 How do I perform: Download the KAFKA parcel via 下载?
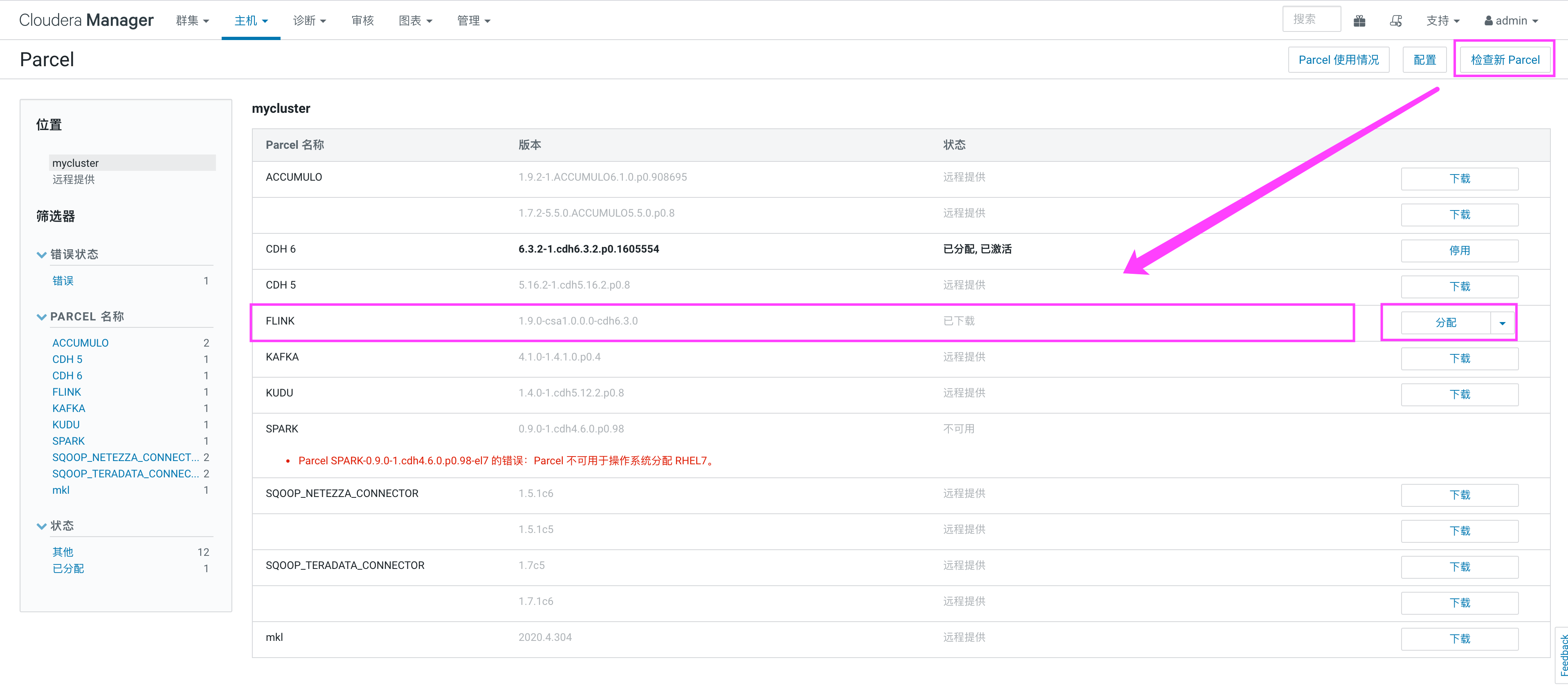[x=1459, y=359]
